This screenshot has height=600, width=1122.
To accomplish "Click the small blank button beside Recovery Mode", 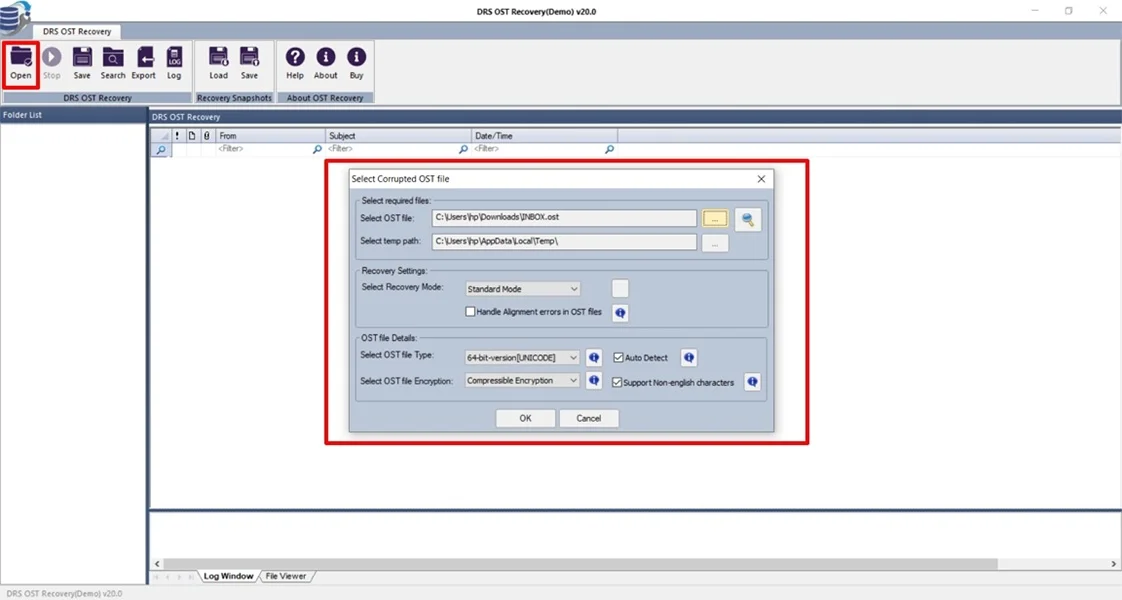I will point(620,288).
